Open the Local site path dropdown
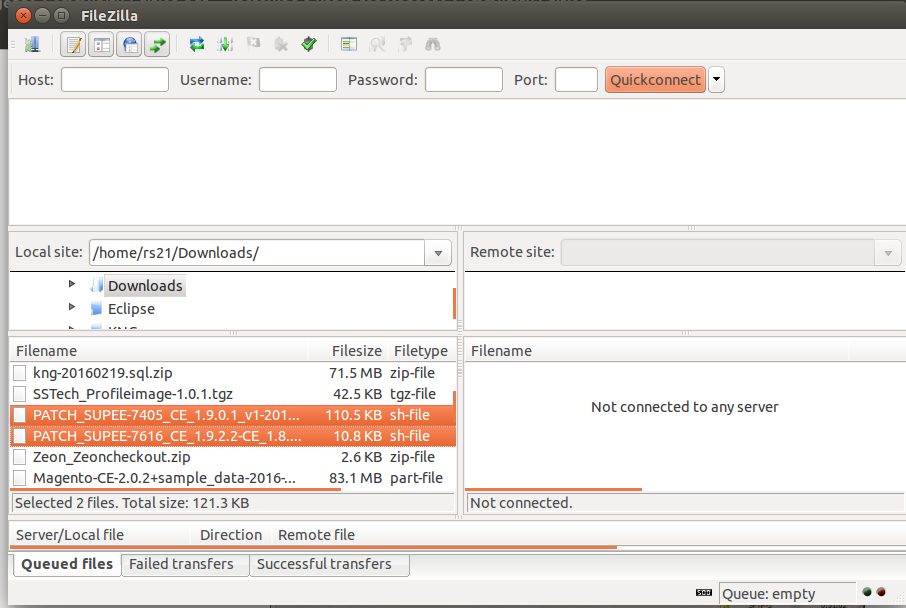The width and height of the screenshot is (906, 608). 438,253
